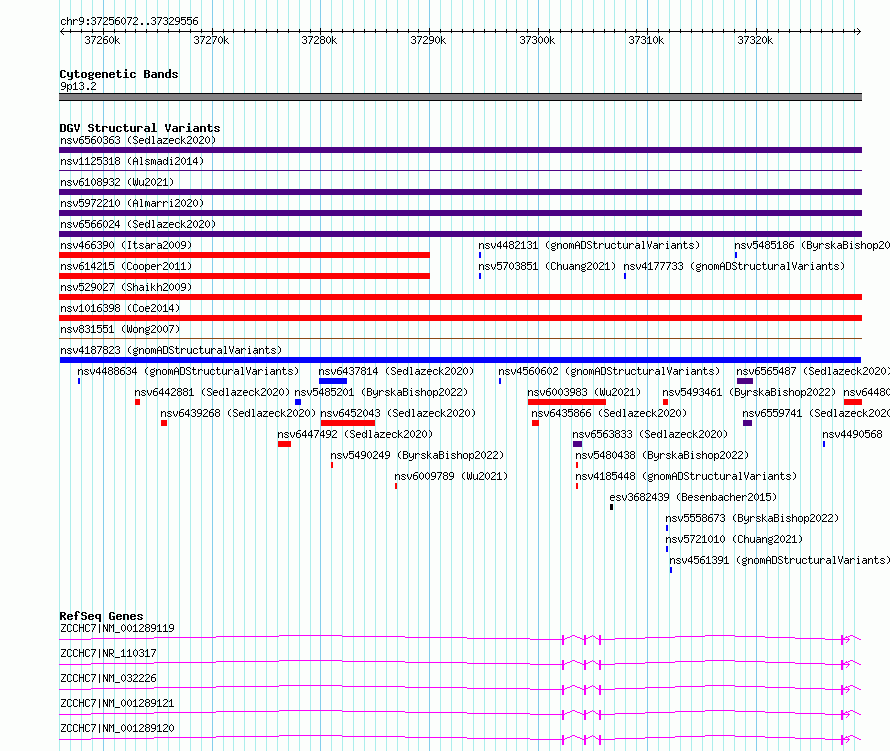Open nsv6566024 (Sedlazeck2020) variant details
This screenshot has height=751, width=890.
[138, 224]
